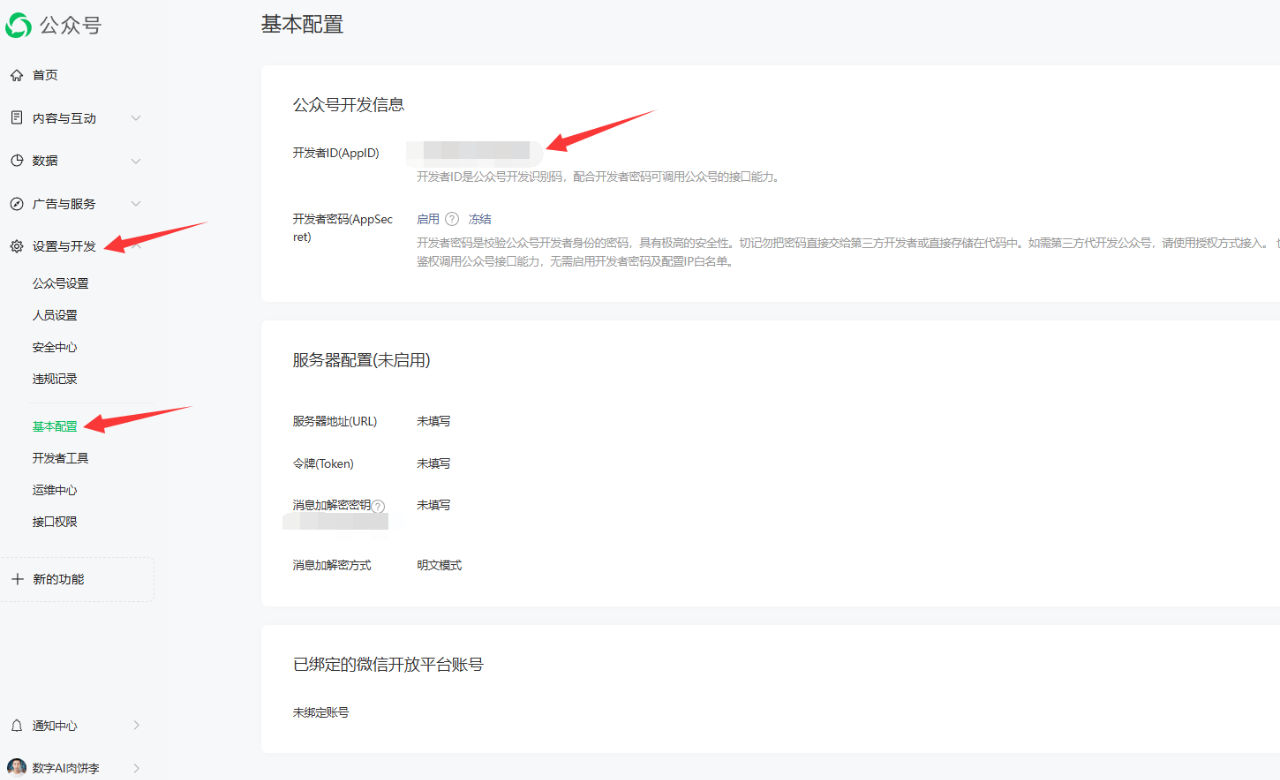Expand the 数据 section chevron
This screenshot has width=1280, height=780.
click(136, 161)
